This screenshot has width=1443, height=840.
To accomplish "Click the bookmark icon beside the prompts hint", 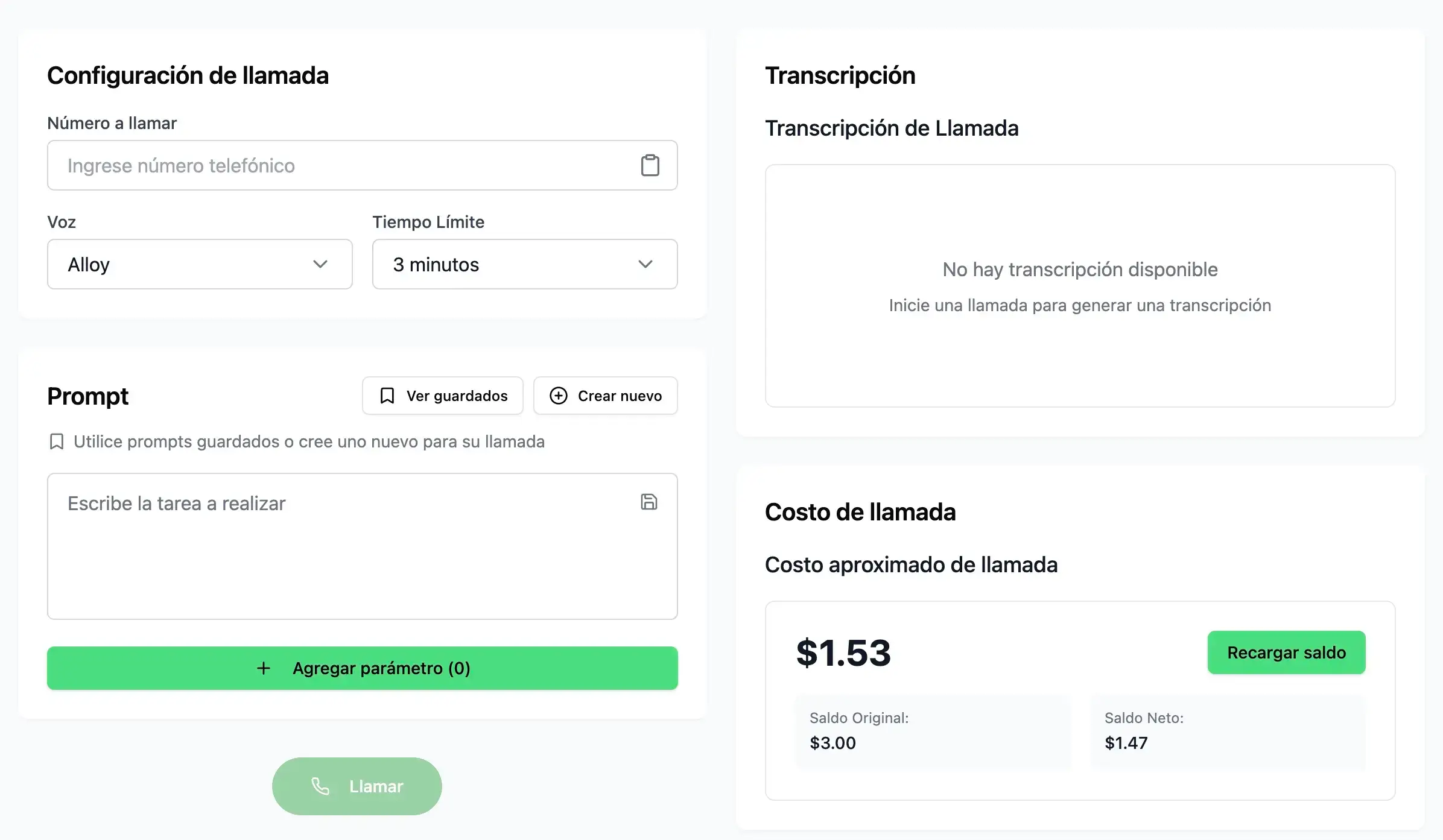I will (57, 441).
